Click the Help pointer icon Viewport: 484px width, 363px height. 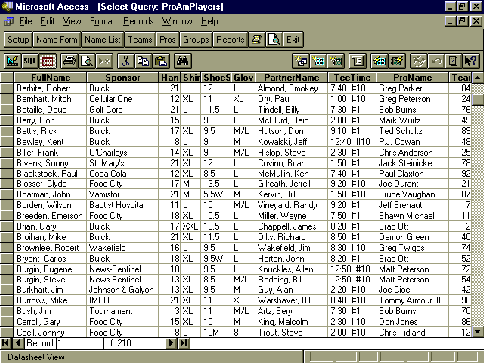[471, 61]
